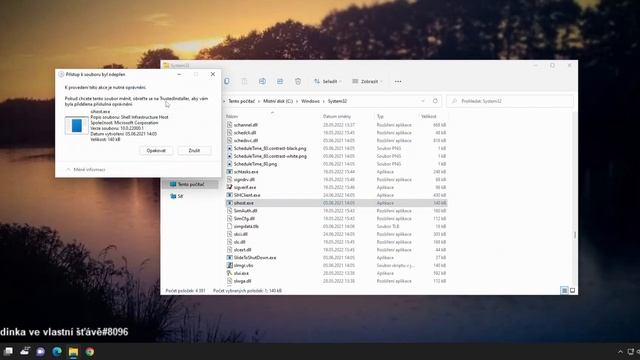The height and width of the screenshot is (360, 640).
Task: Click System32 in the breadcrumb path
Action: pos(337,101)
